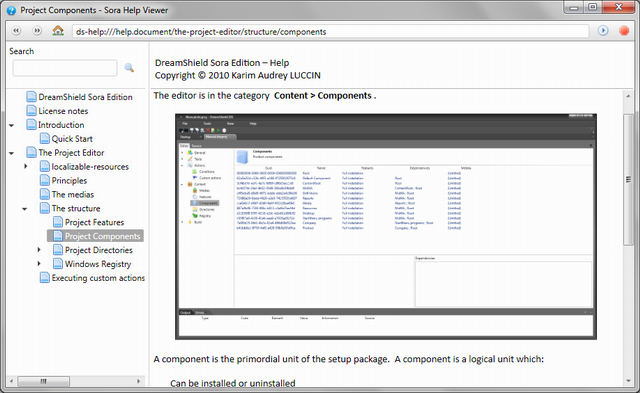The height and width of the screenshot is (393, 640).
Task: Click the Introduction page icon
Action: (31, 124)
